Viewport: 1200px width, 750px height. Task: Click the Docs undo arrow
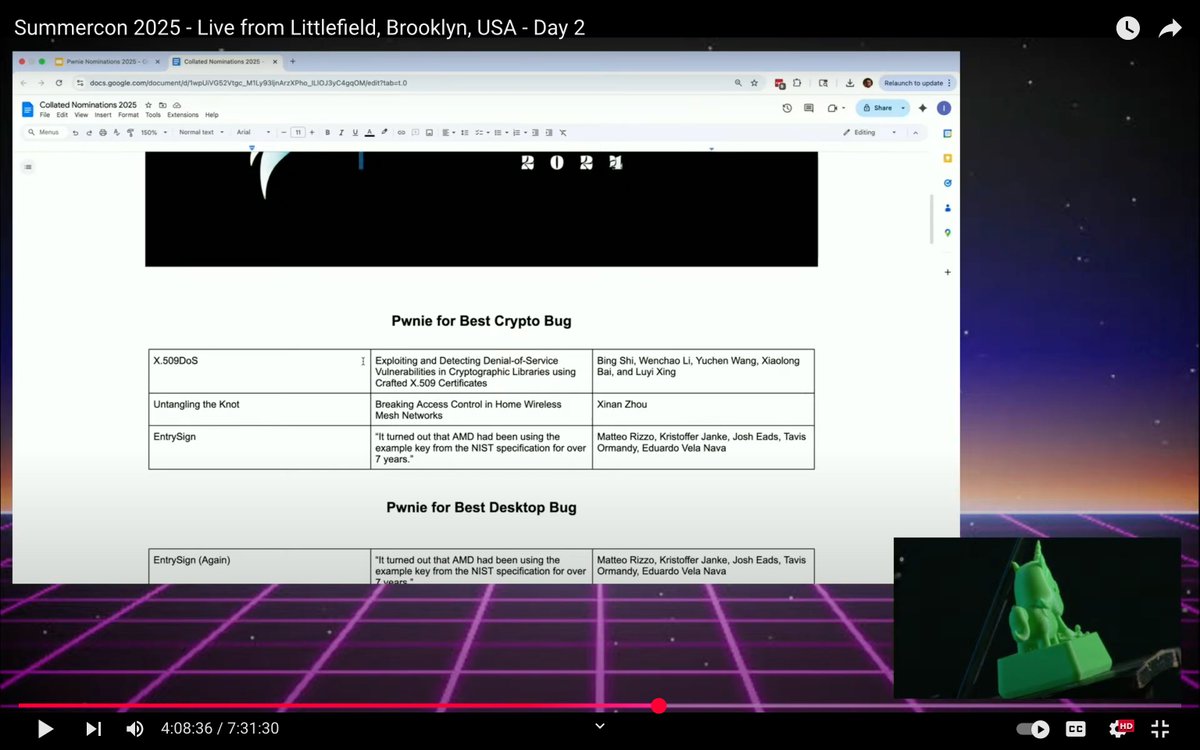point(75,132)
